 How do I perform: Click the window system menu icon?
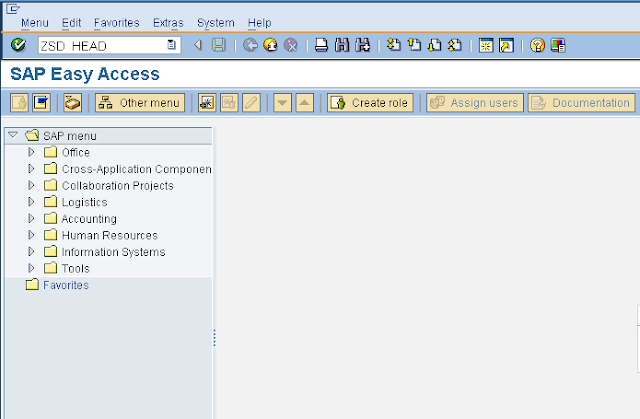click(13, 8)
